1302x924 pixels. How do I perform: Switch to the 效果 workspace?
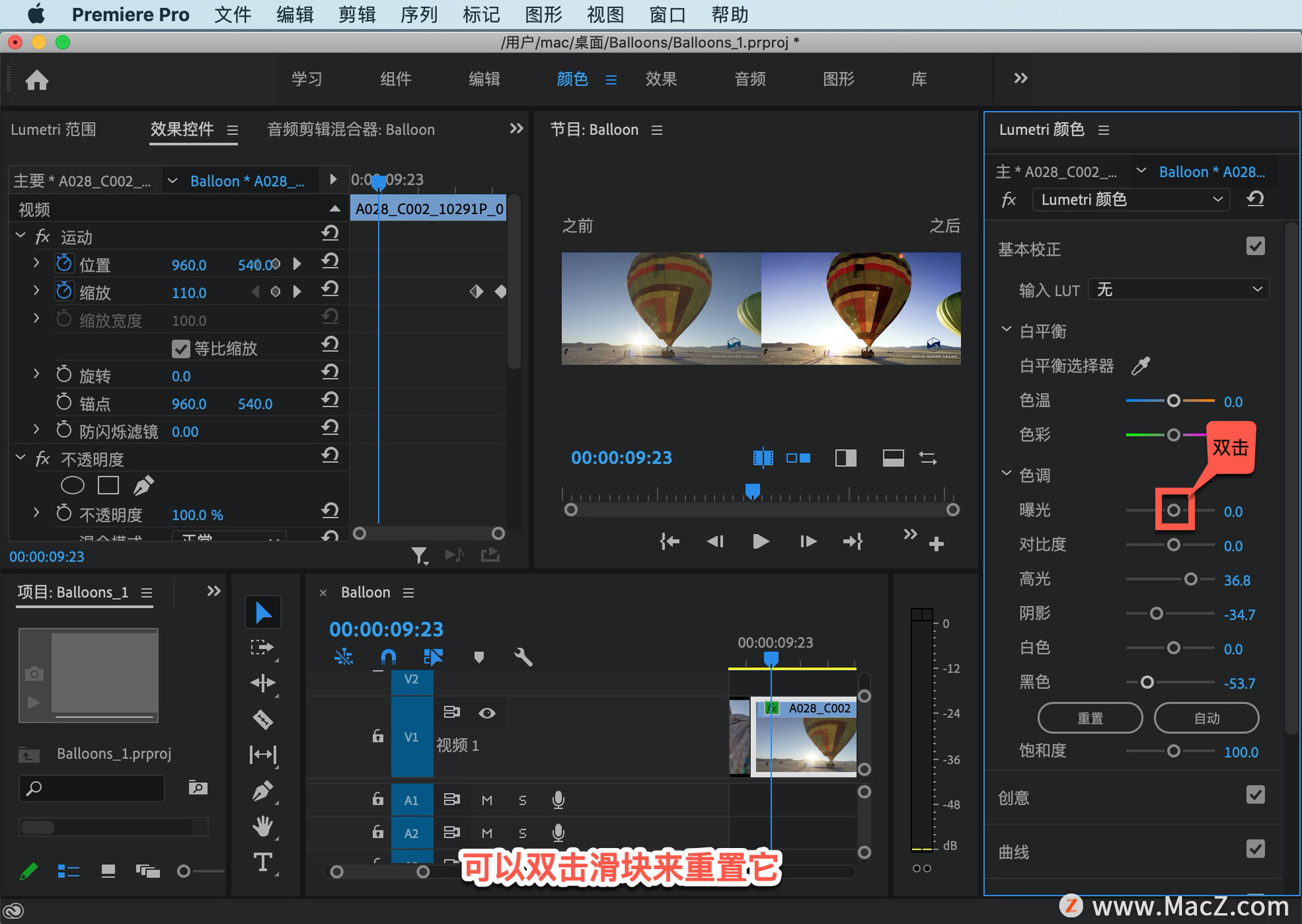point(660,79)
